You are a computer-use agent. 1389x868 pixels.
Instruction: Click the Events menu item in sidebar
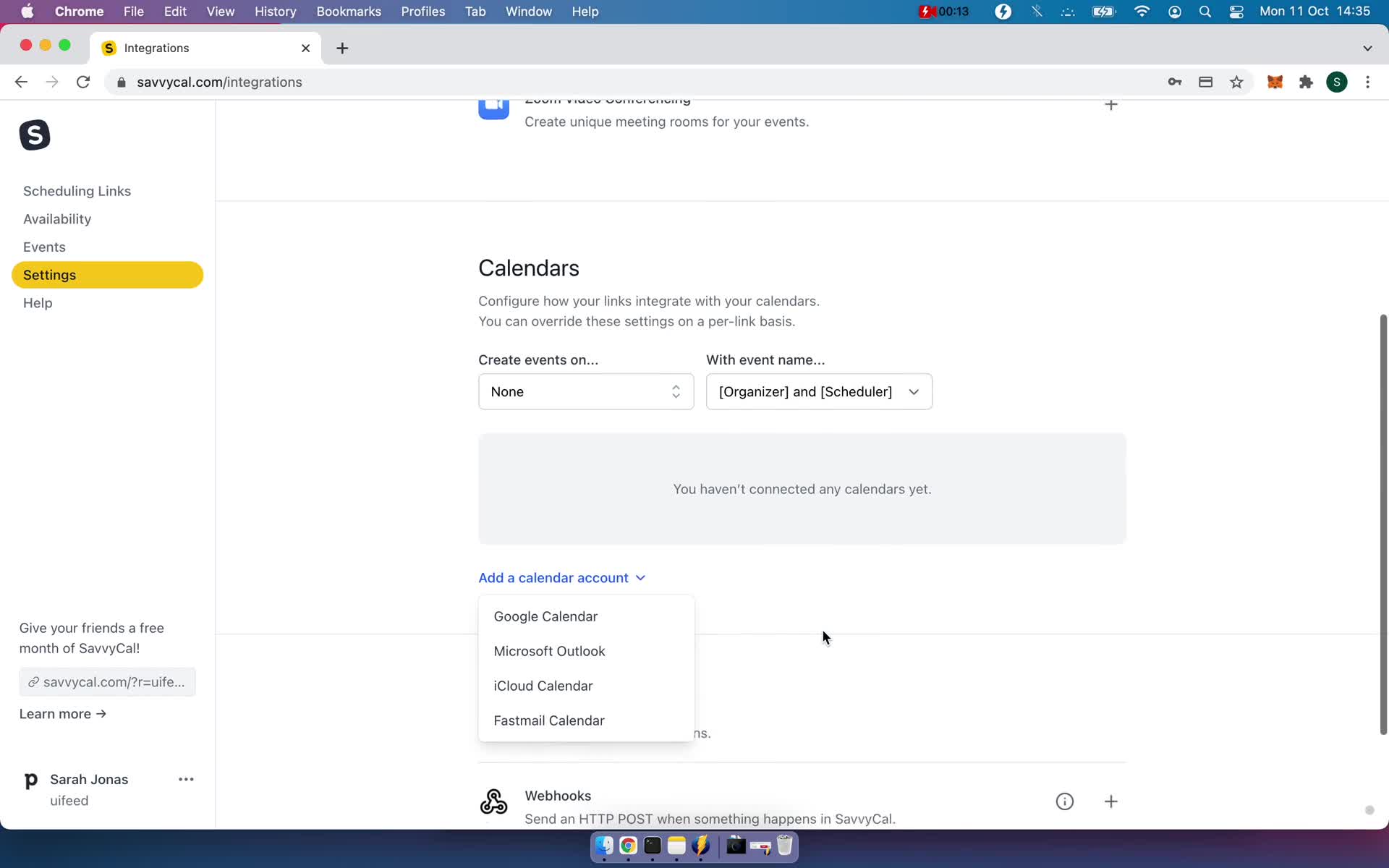pyautogui.click(x=44, y=246)
